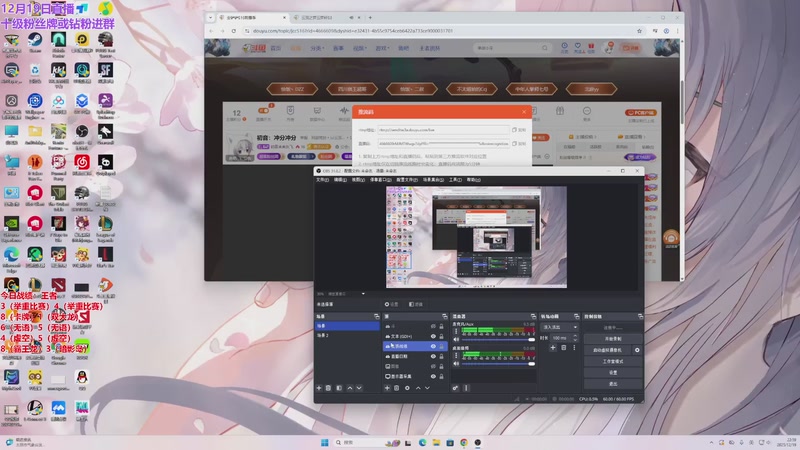
Task: Open advanced audio properties gear in mixer
Action: [x=455, y=388]
